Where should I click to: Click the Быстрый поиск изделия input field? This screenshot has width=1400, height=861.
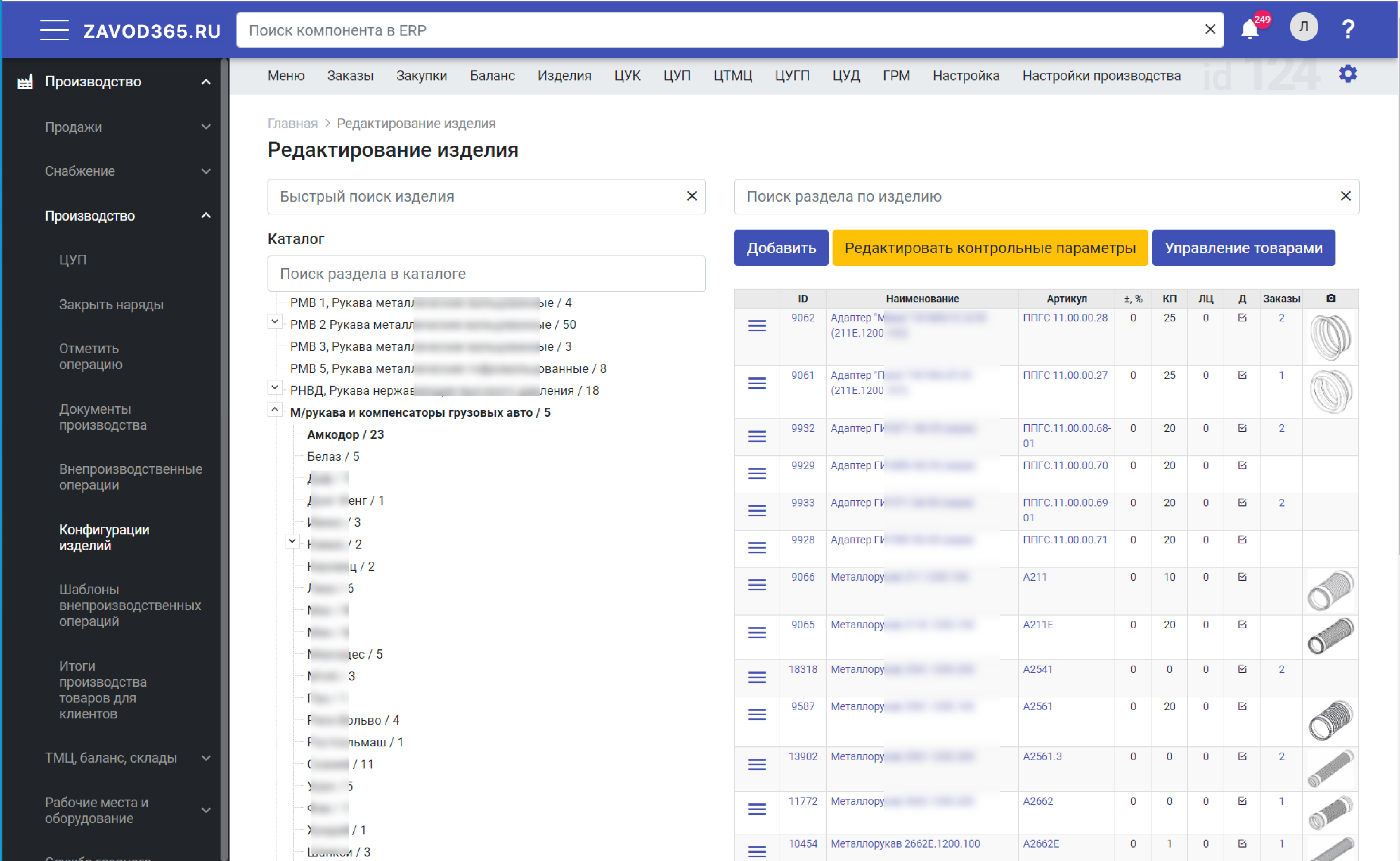[x=478, y=197]
